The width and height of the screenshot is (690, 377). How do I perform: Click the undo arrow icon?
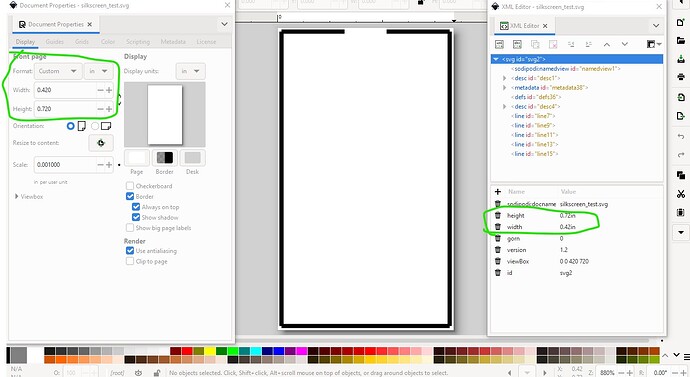pyautogui.click(x=681, y=136)
